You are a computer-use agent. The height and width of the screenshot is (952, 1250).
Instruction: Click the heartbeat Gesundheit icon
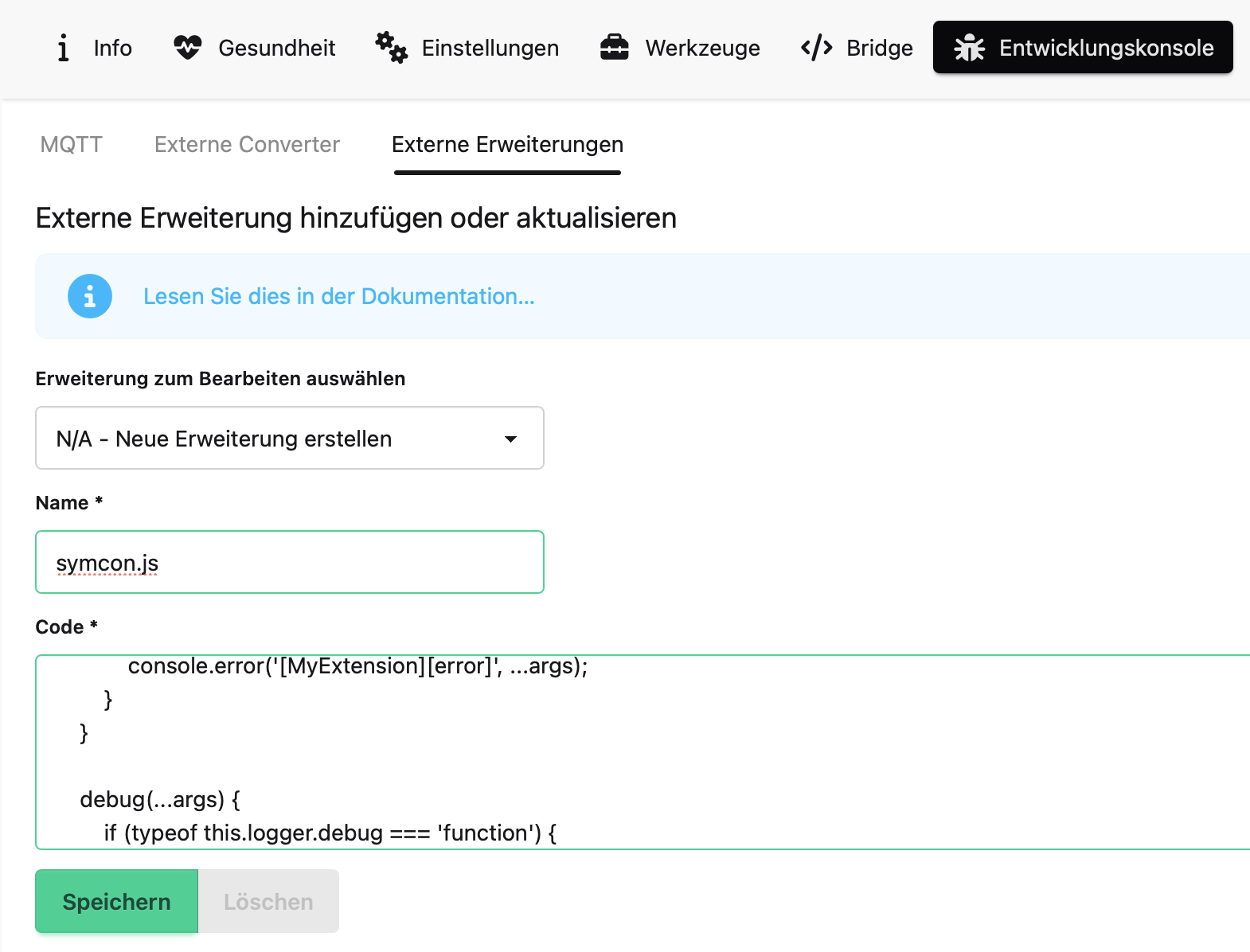point(188,48)
